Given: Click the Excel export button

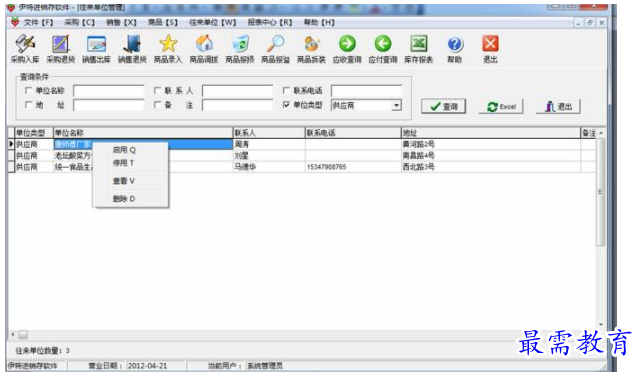Looking at the screenshot, I should [501, 107].
